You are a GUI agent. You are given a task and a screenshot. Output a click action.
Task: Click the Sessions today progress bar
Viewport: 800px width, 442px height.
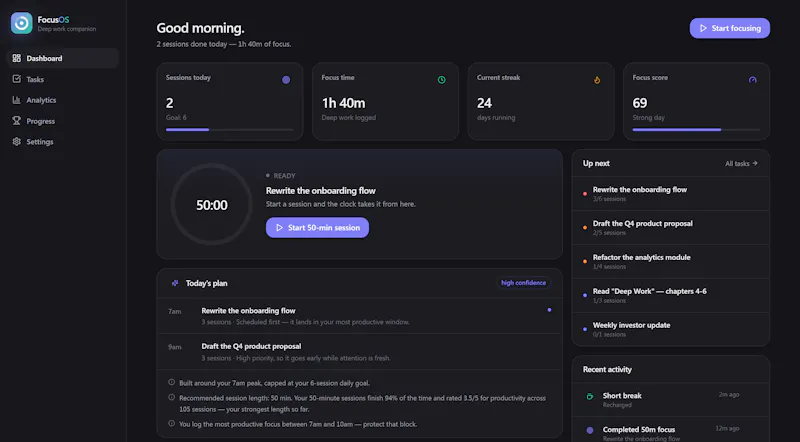[230, 130]
